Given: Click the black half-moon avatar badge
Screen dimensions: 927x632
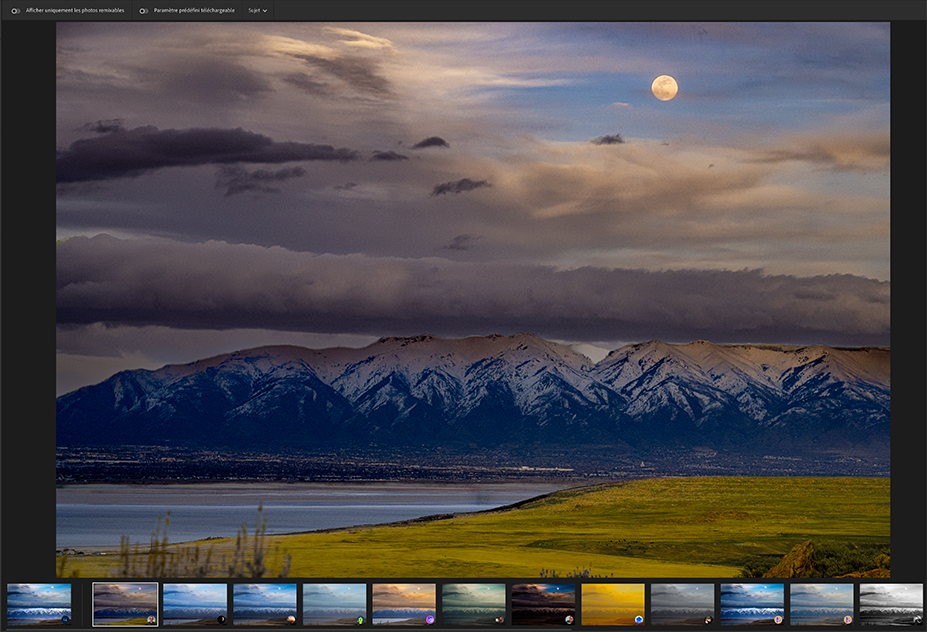Looking at the screenshot, I should [x=221, y=620].
